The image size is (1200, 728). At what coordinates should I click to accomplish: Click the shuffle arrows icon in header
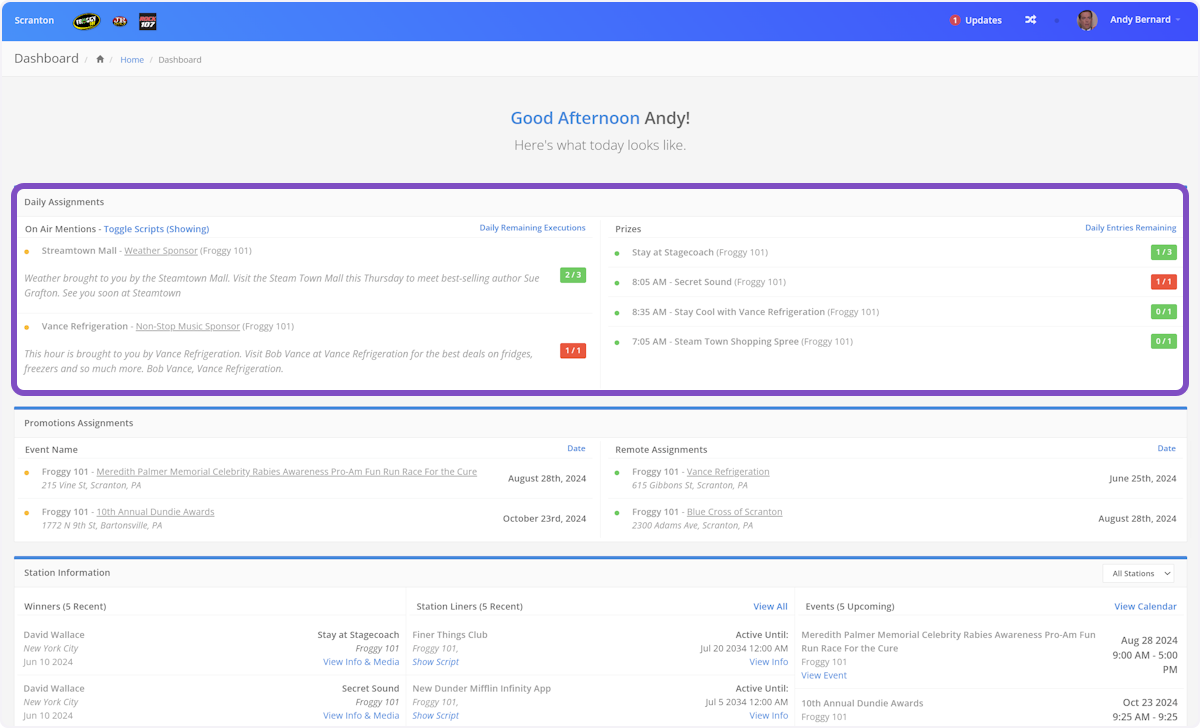click(1030, 20)
